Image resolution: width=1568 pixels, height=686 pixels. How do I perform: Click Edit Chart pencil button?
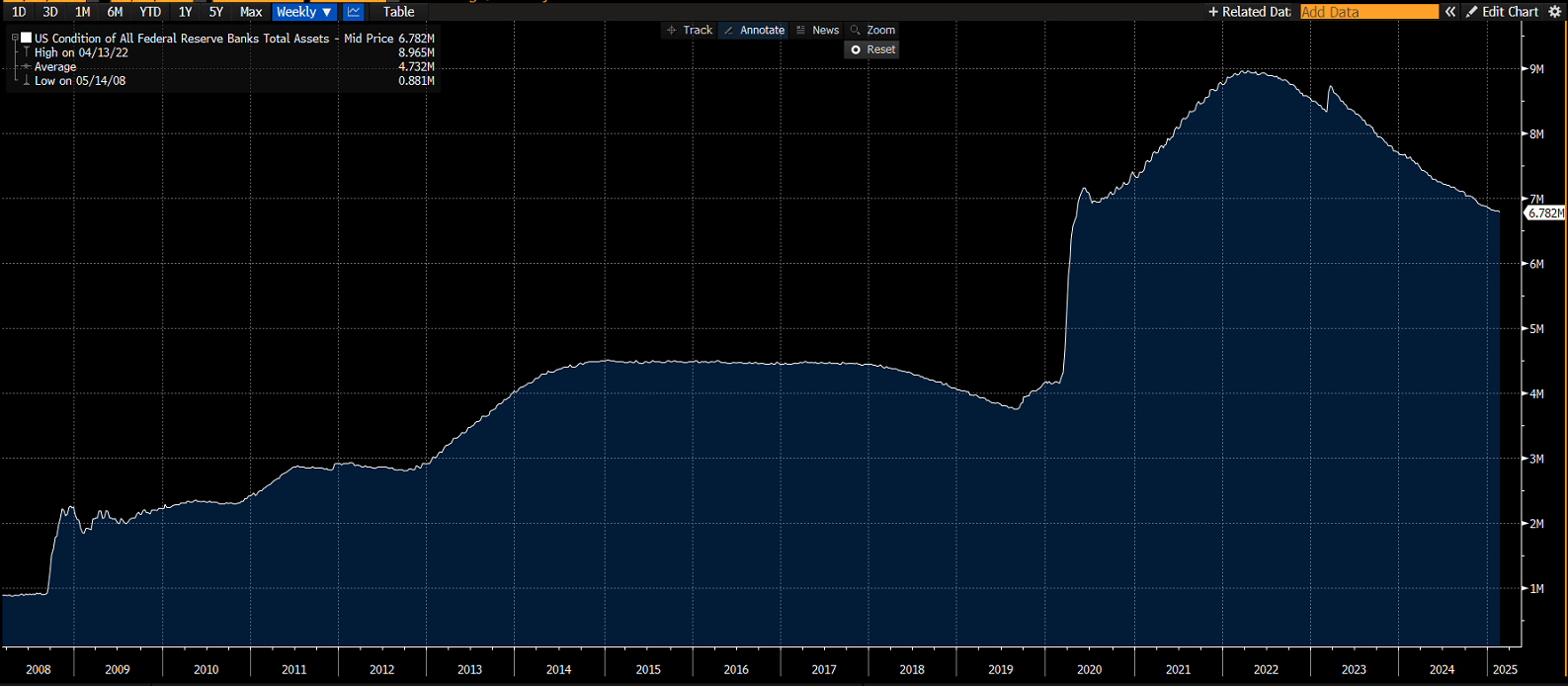pos(1503,12)
